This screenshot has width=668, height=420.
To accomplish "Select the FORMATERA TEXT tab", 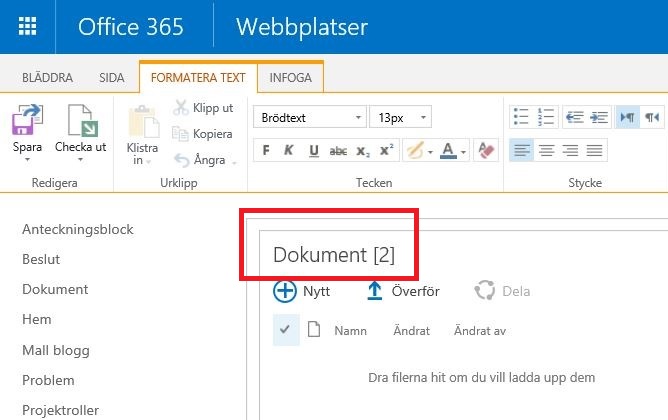I will point(198,78).
